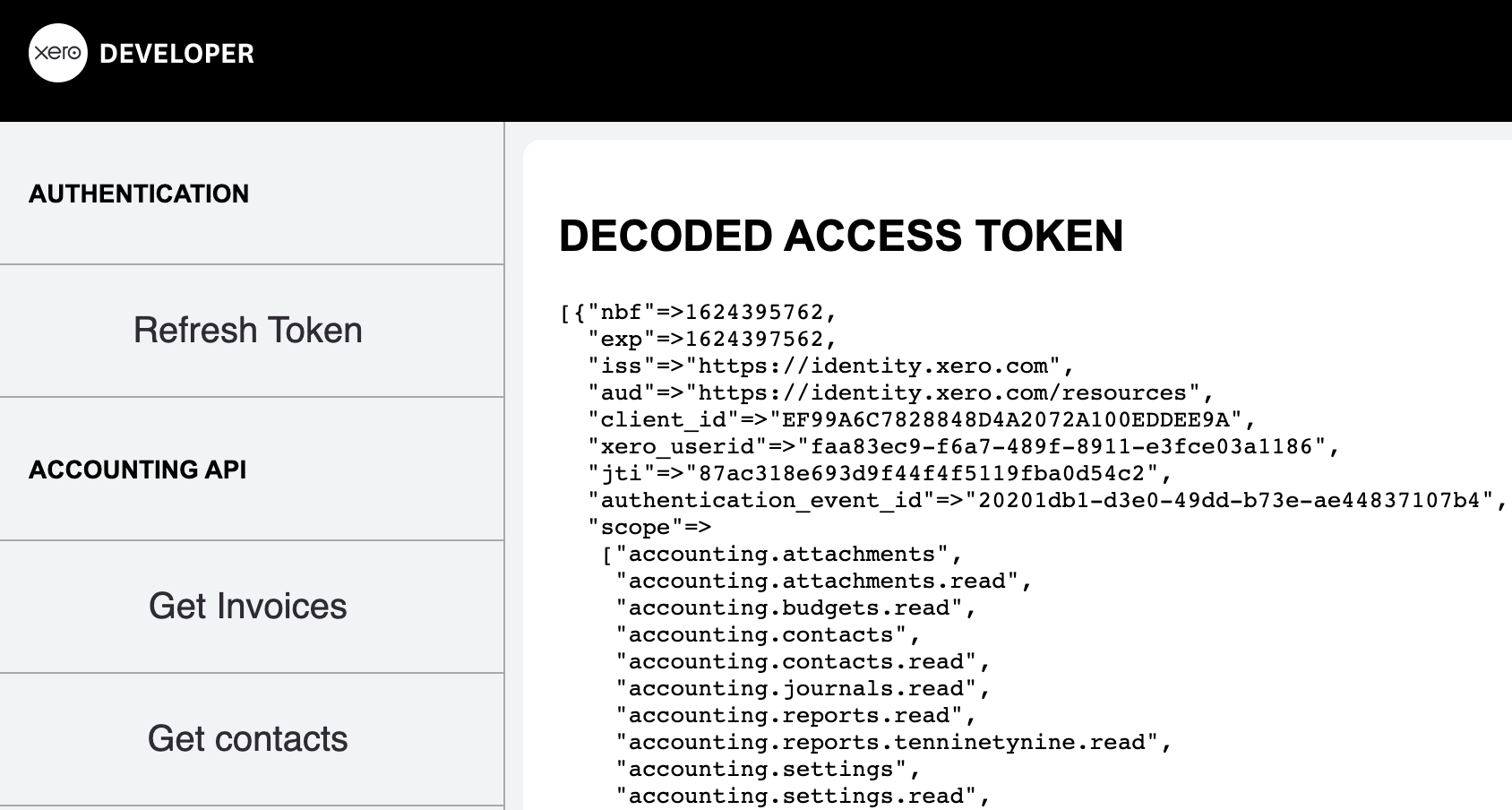Click the authentication_event_id value
Viewport: 1512px width, 810px height.
[1229, 500]
